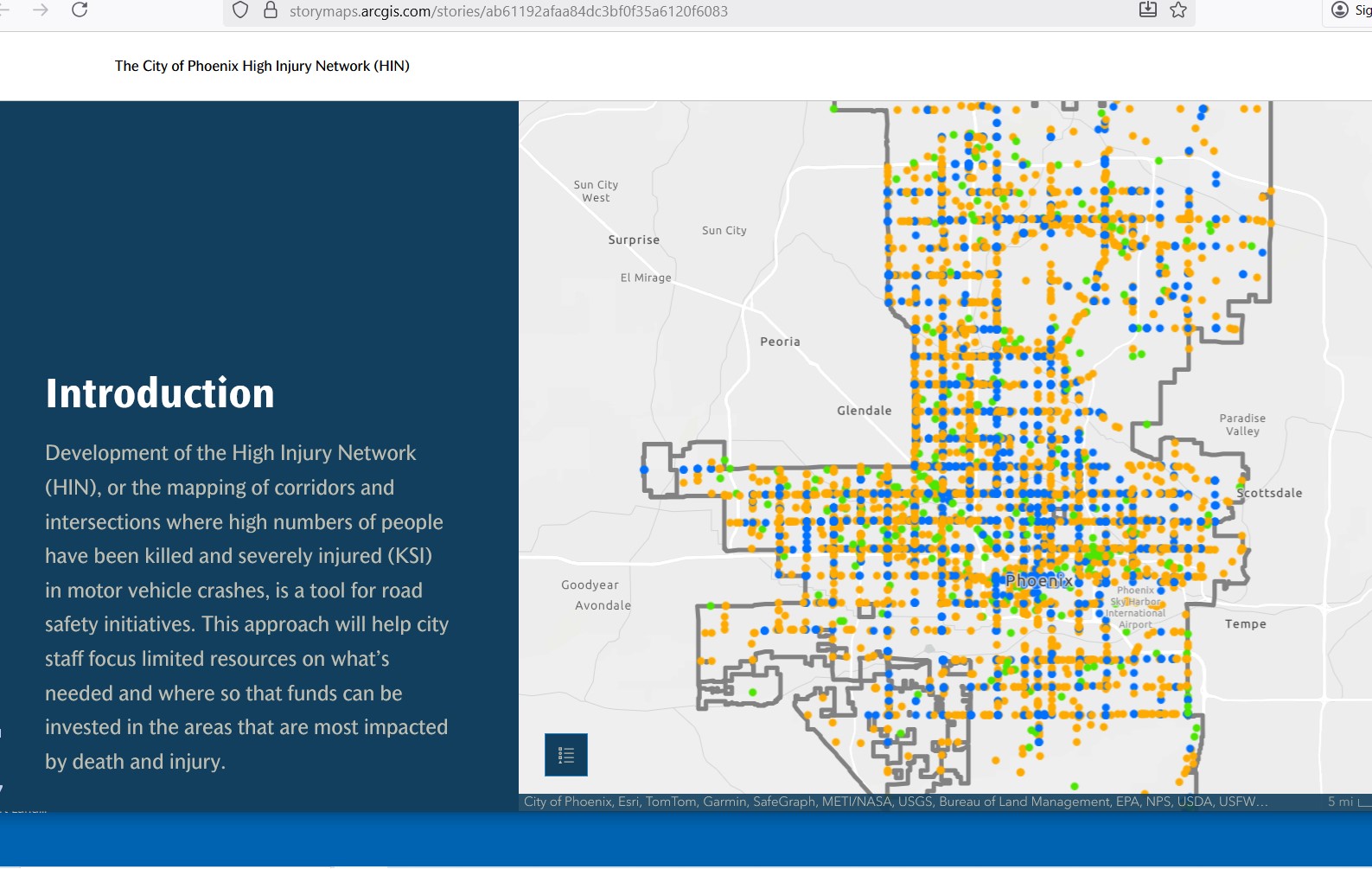This screenshot has height=869, width=1372.
Task: Open the account sign-in profile icon
Action: pos(1340,10)
